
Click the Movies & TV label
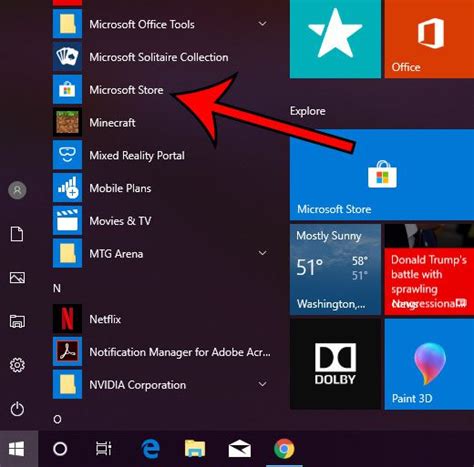(x=120, y=221)
